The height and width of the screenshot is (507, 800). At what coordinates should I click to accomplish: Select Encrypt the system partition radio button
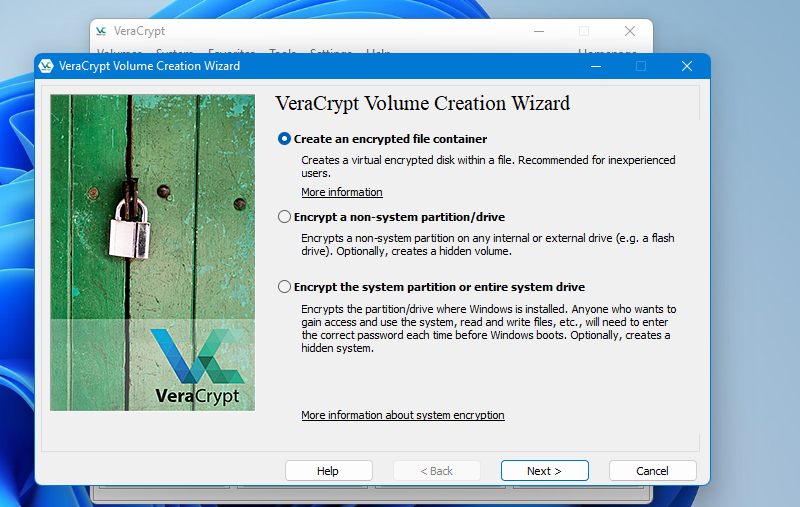coord(285,287)
